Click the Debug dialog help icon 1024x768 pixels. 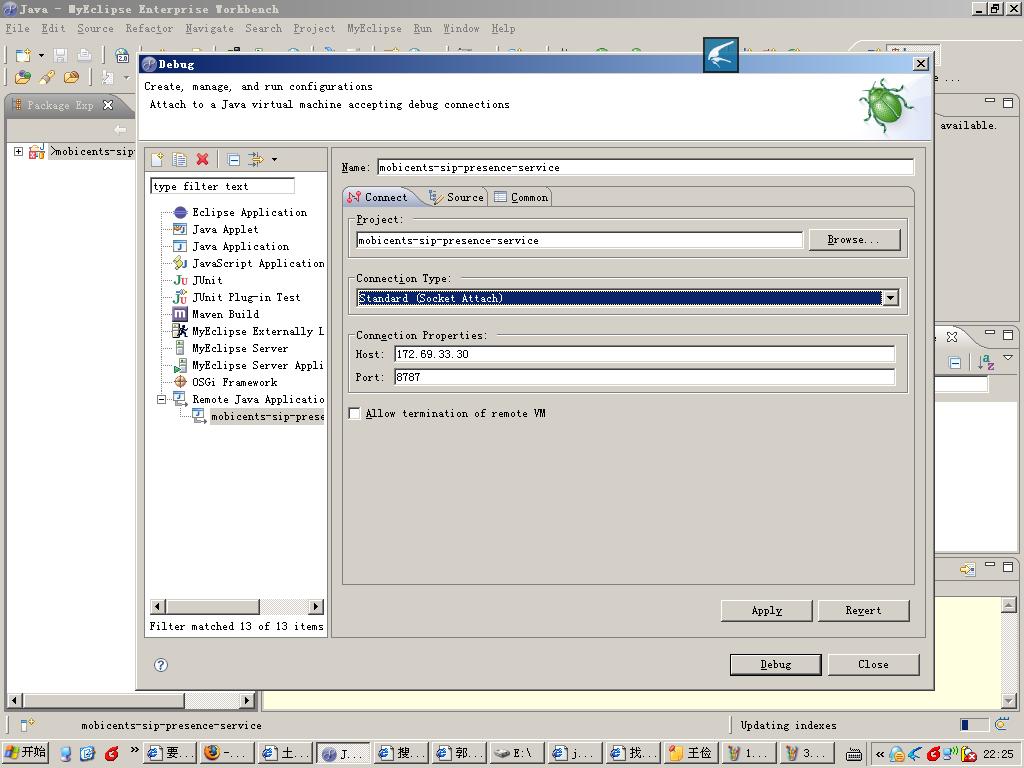[161, 665]
